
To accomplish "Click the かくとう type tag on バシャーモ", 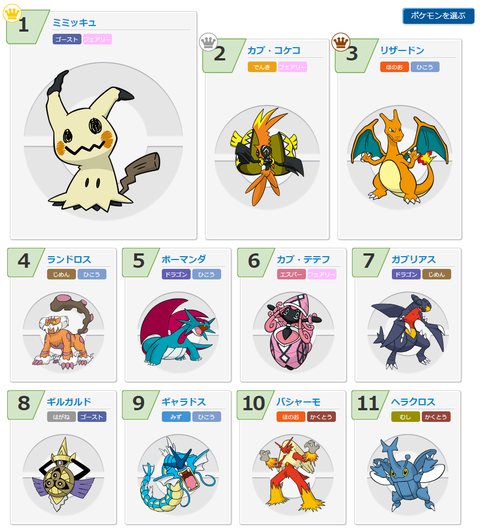I will [321, 417].
